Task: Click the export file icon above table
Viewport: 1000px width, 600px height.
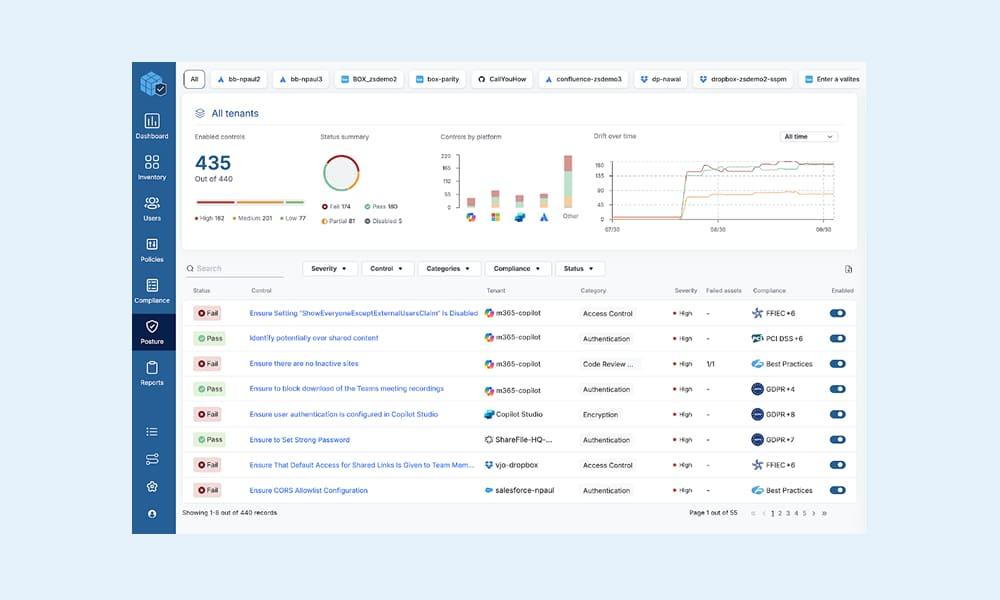Action: point(848,269)
